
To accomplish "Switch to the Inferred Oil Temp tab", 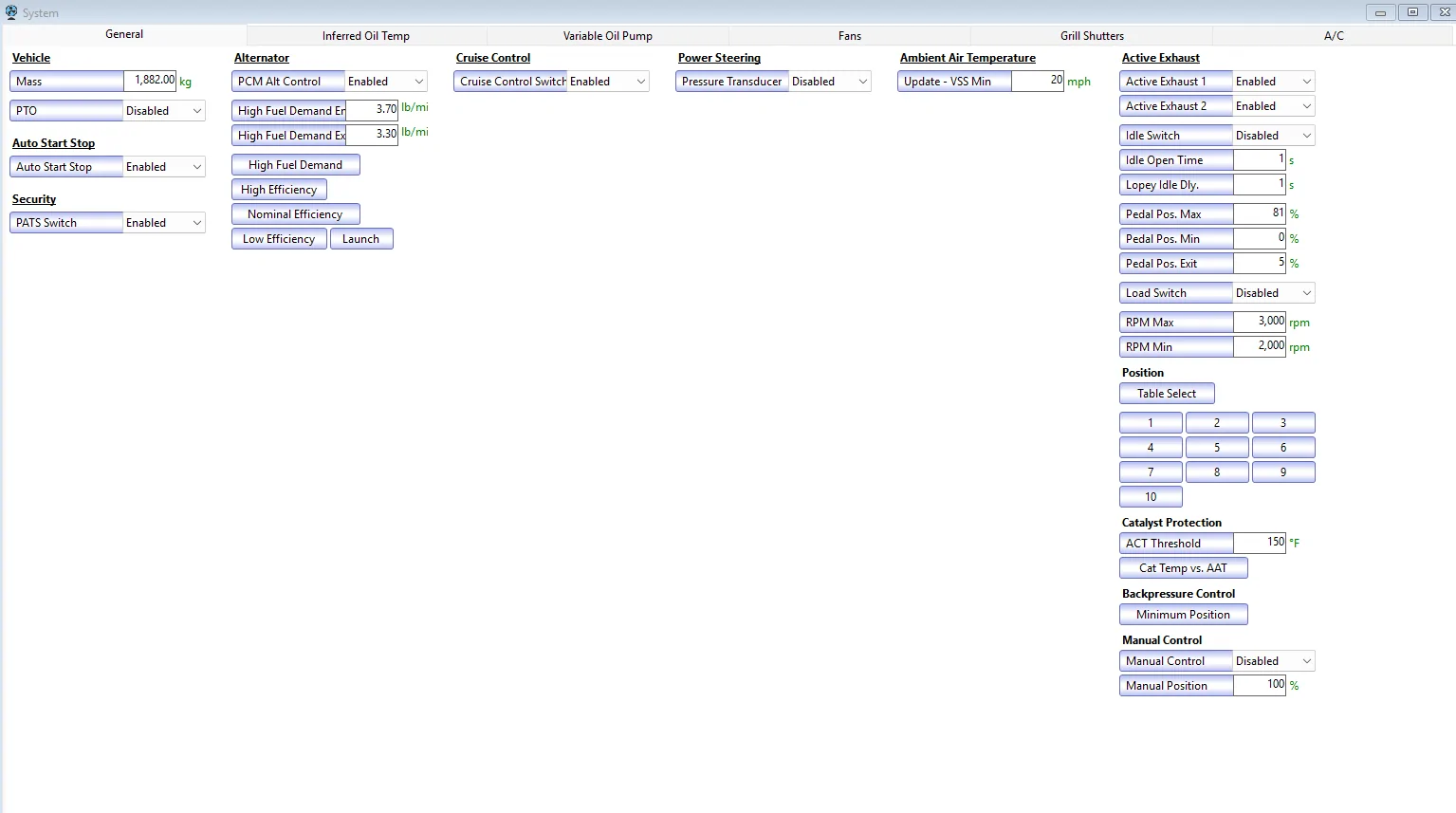I will click(x=366, y=36).
